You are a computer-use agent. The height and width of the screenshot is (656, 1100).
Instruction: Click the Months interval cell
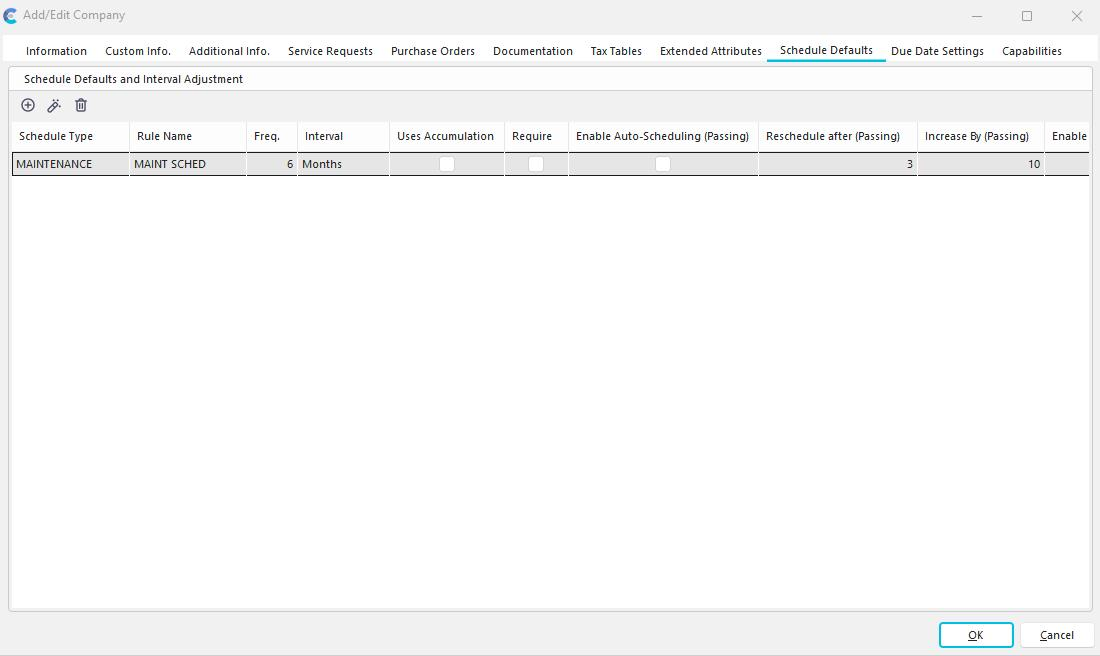pos(343,164)
